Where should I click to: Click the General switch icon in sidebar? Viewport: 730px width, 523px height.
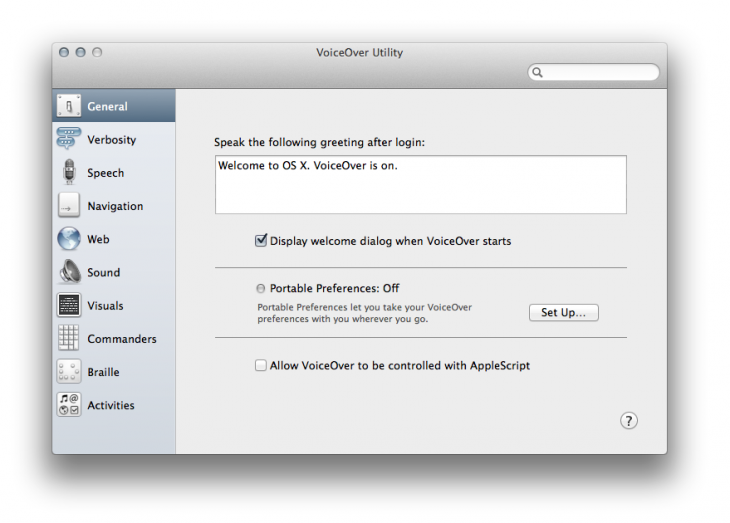tap(69, 106)
